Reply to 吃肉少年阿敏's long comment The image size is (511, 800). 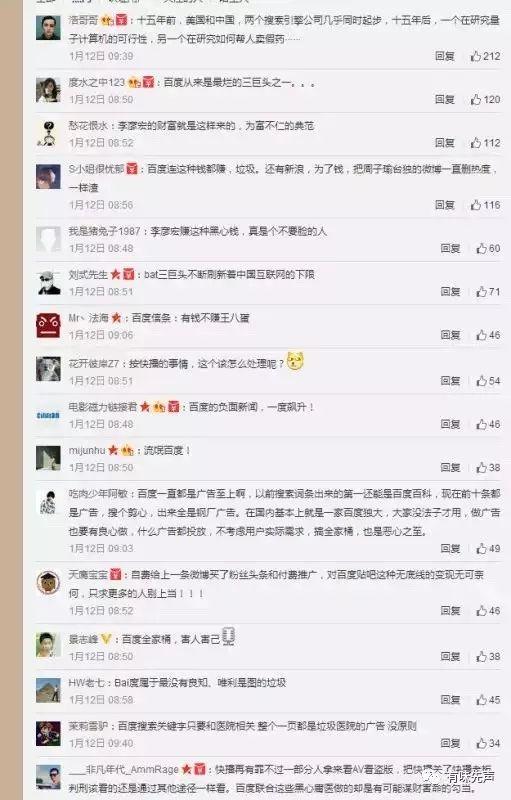[x=450, y=548]
